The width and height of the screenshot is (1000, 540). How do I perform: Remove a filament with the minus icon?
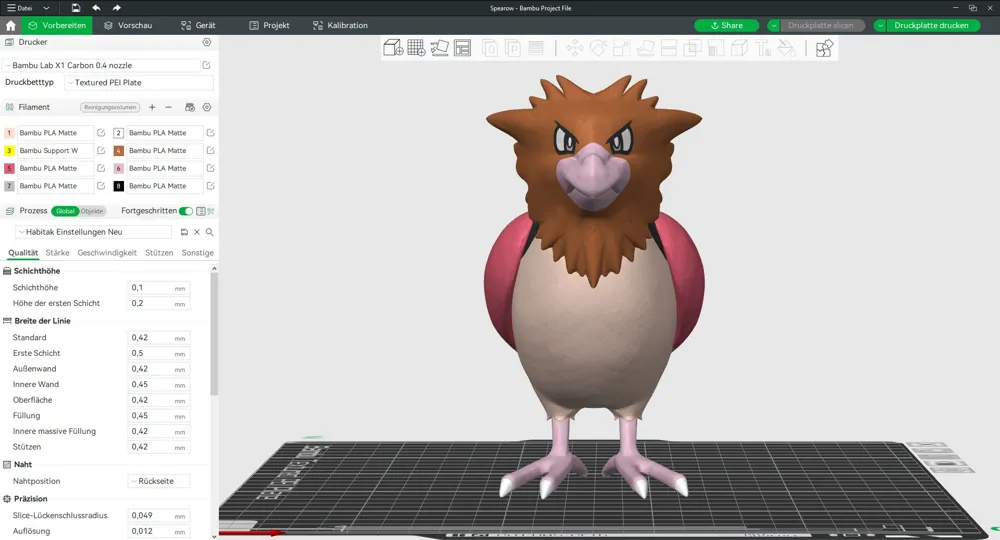click(168, 107)
